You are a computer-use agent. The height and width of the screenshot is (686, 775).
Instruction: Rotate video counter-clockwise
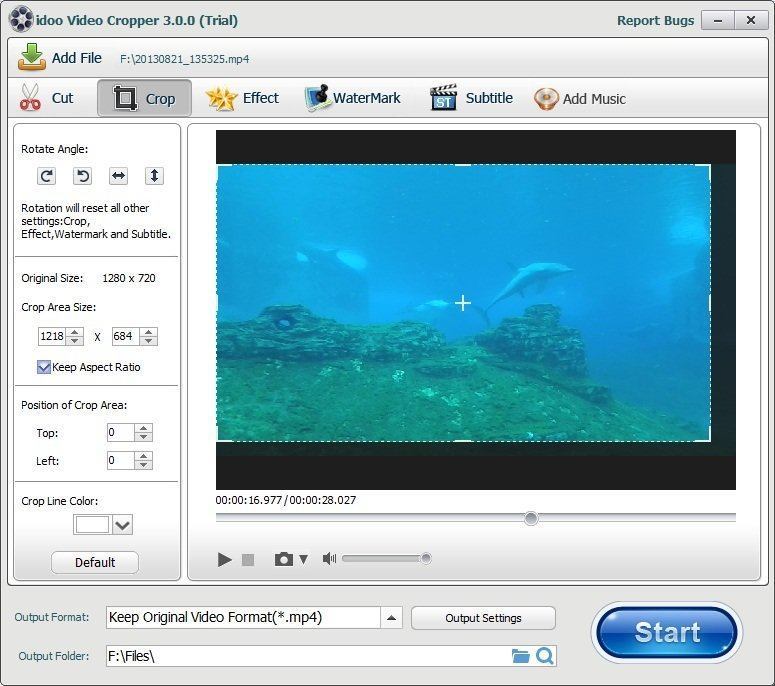click(x=83, y=176)
